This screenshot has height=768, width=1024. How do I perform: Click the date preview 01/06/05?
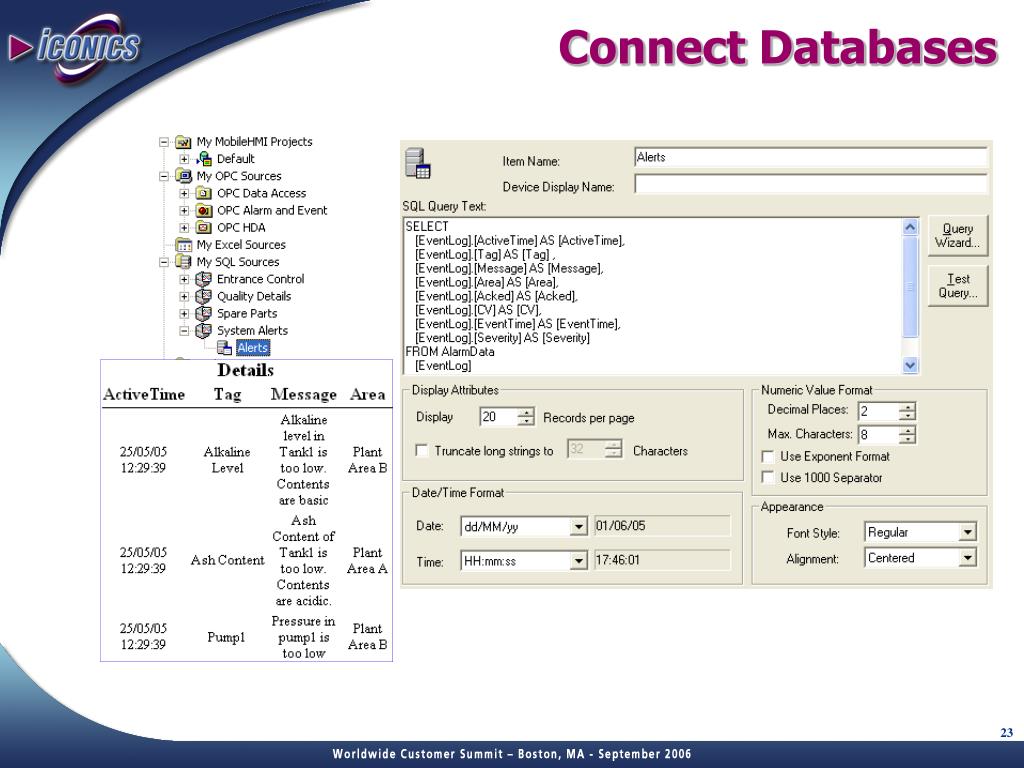[663, 526]
